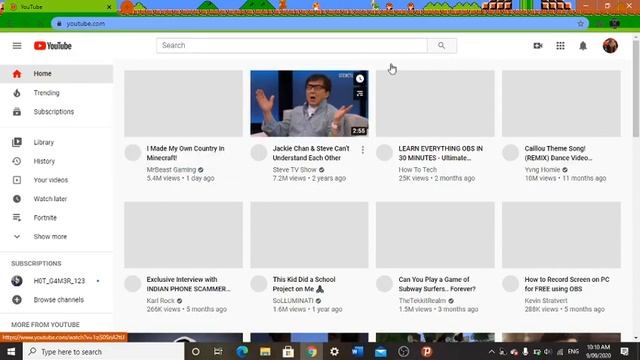Click the MrBeast Gaming channel avatar

[133, 153]
